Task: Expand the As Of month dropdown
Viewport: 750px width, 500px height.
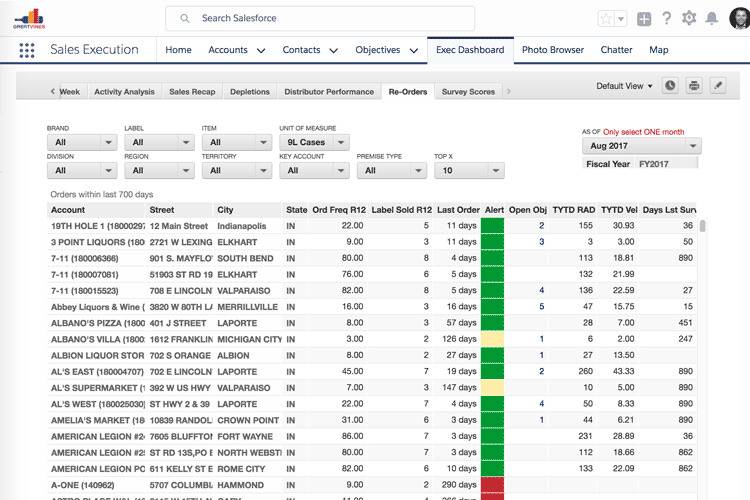Action: click(x=641, y=146)
